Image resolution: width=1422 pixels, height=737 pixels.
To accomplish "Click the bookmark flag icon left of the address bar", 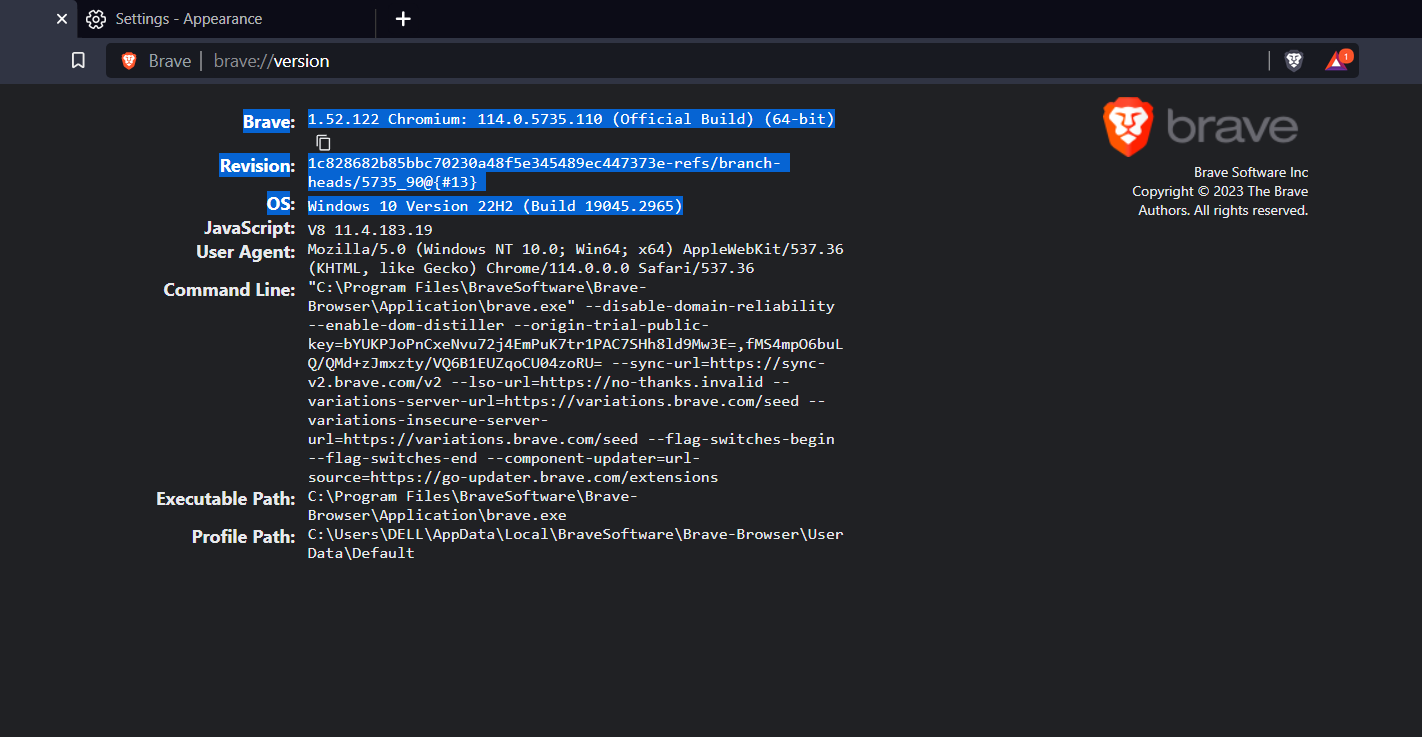I will tap(77, 60).
